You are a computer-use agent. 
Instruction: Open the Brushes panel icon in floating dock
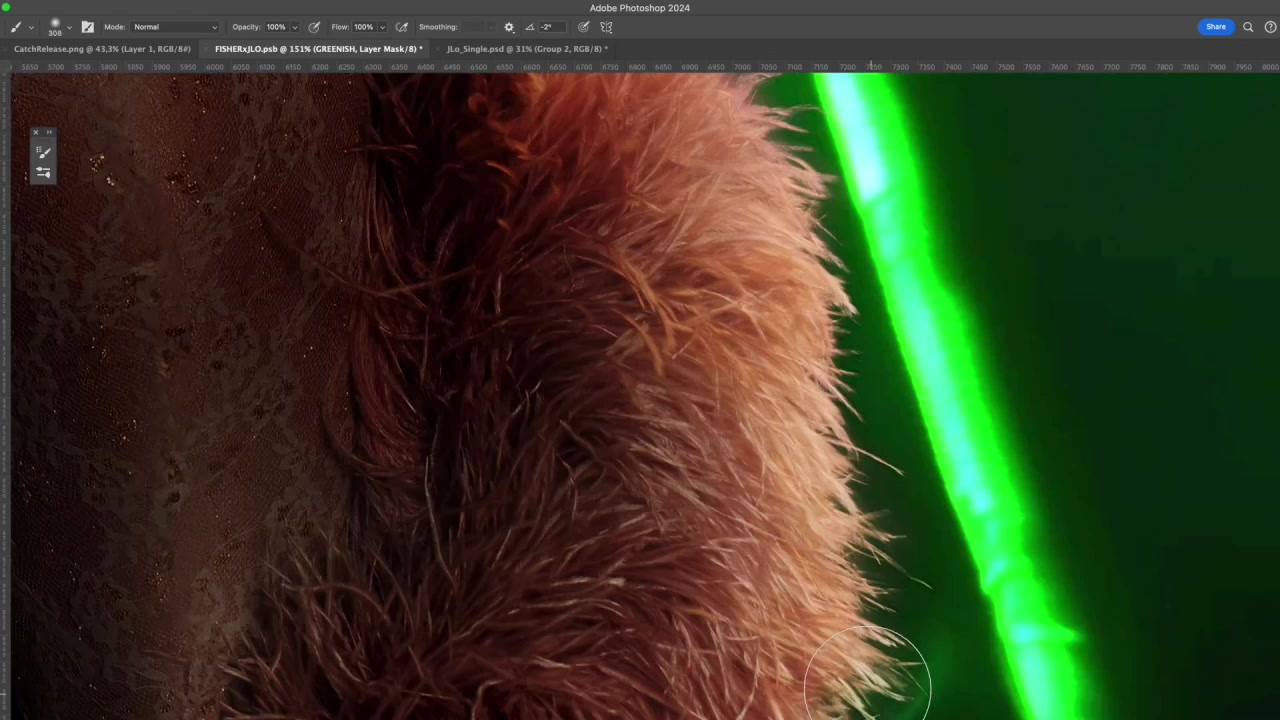(43, 152)
